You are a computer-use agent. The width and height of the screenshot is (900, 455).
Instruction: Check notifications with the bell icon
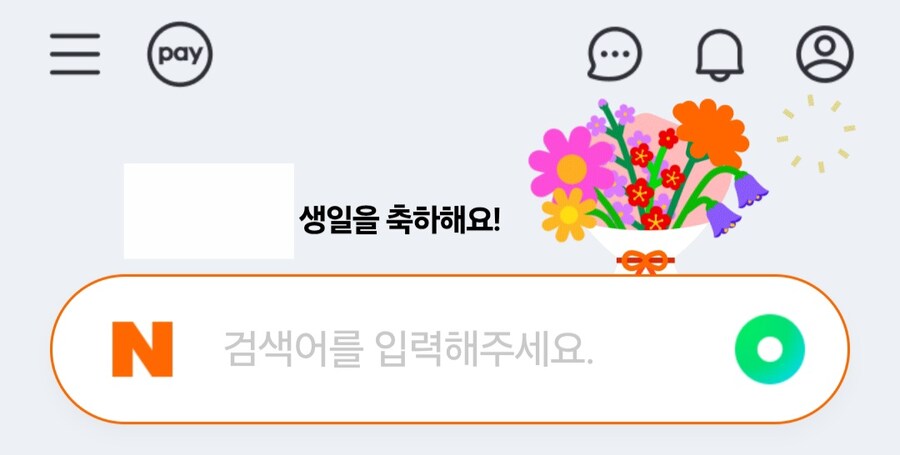click(720, 55)
